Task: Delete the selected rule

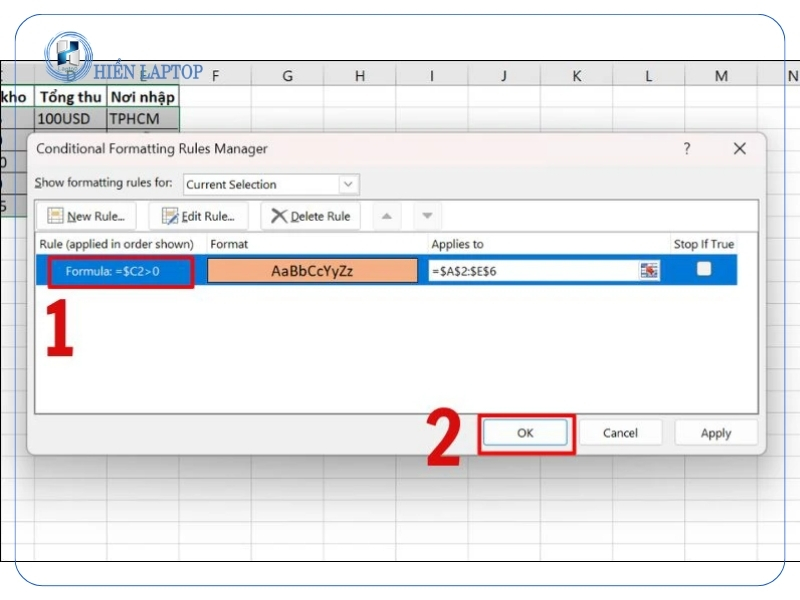Action: (311, 216)
